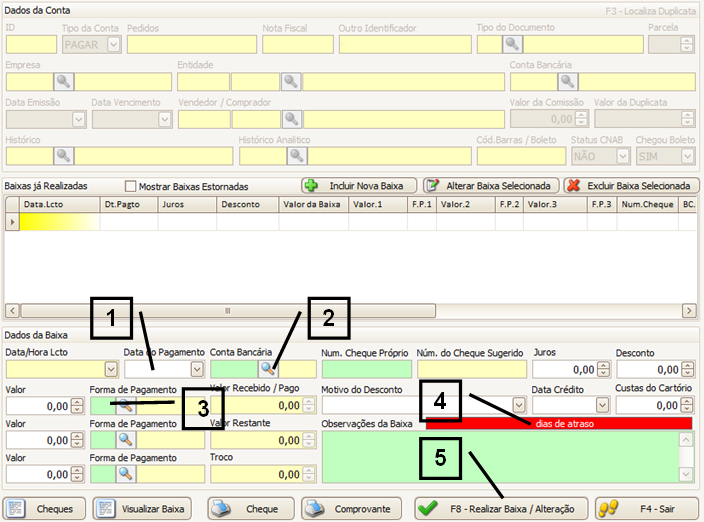Expand the Data Crédito date dropdown
Image resolution: width=704 pixels, height=522 pixels.
tap(602, 406)
